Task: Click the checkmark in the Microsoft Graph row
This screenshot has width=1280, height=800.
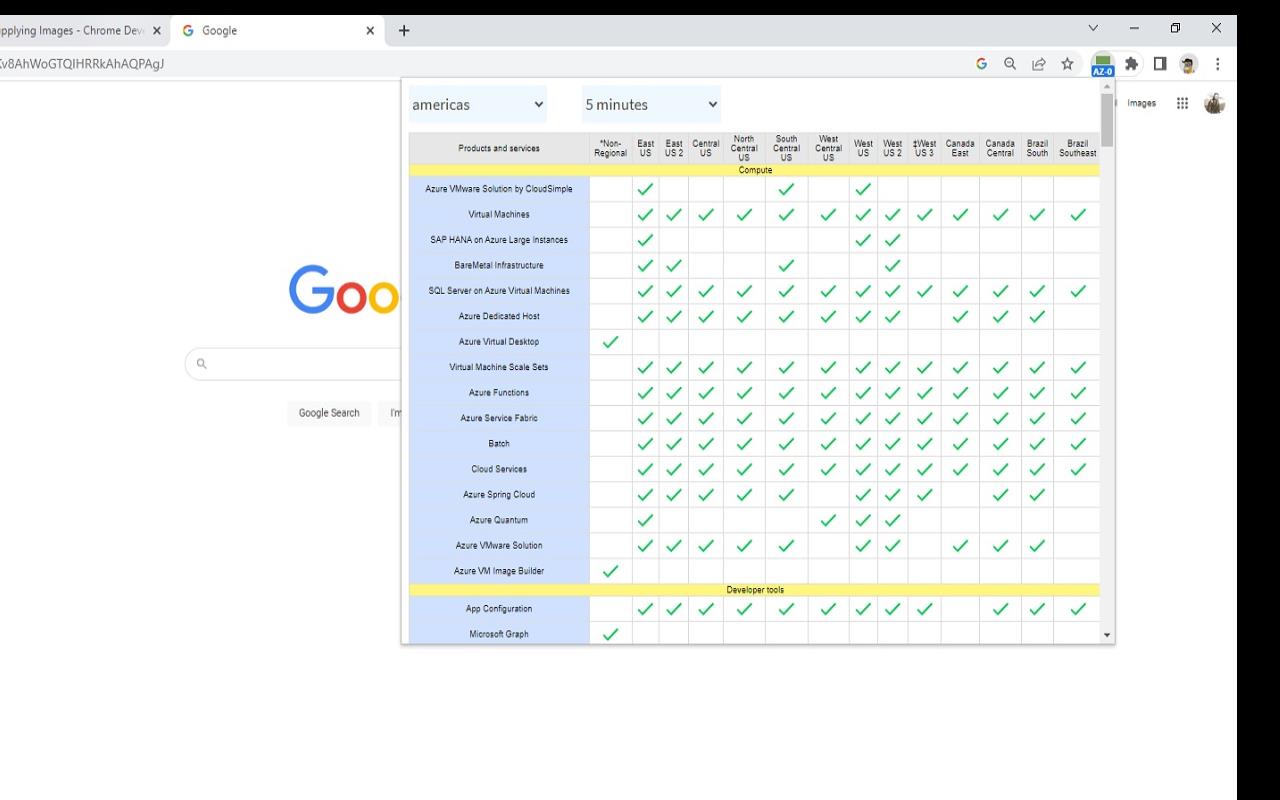Action: pyautogui.click(x=610, y=634)
